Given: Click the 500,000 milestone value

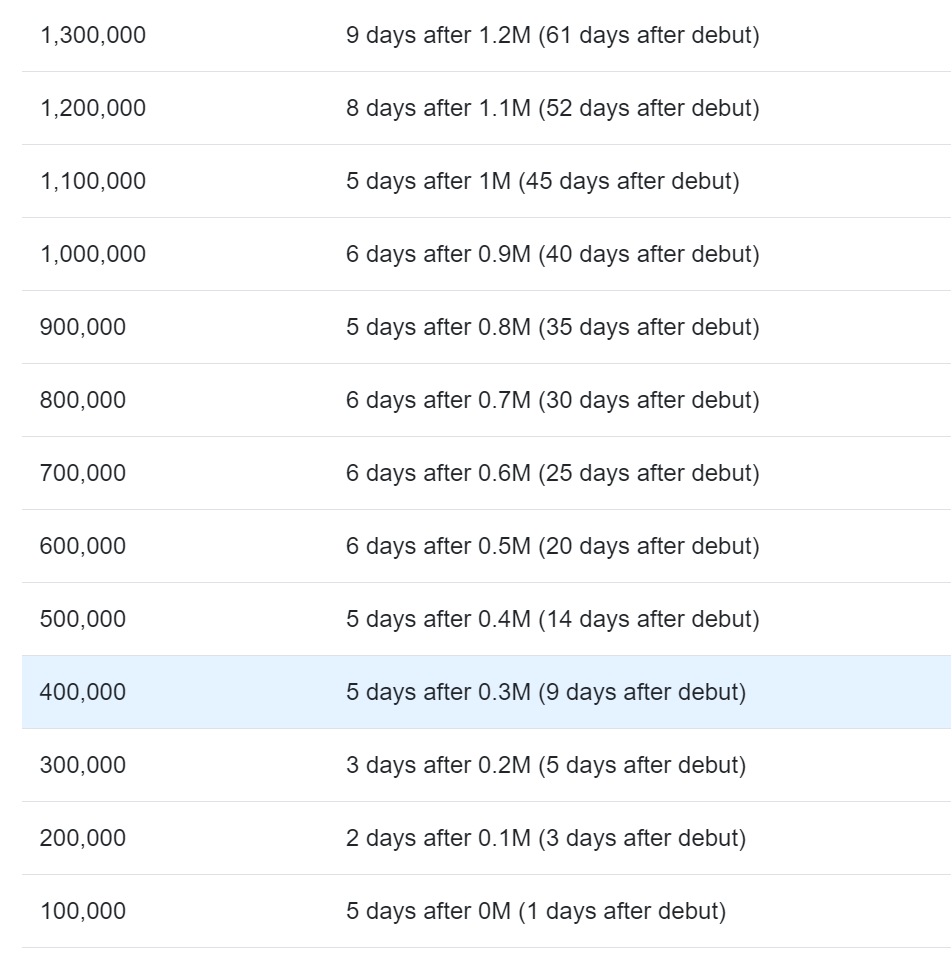Looking at the screenshot, I should tap(83, 619).
